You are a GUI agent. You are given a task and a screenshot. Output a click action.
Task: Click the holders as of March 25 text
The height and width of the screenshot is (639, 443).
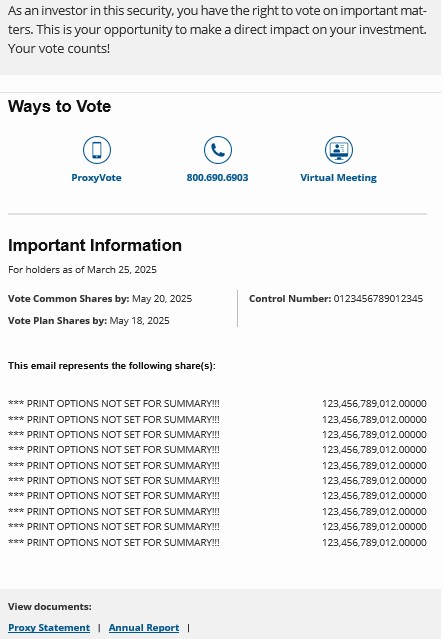point(82,270)
